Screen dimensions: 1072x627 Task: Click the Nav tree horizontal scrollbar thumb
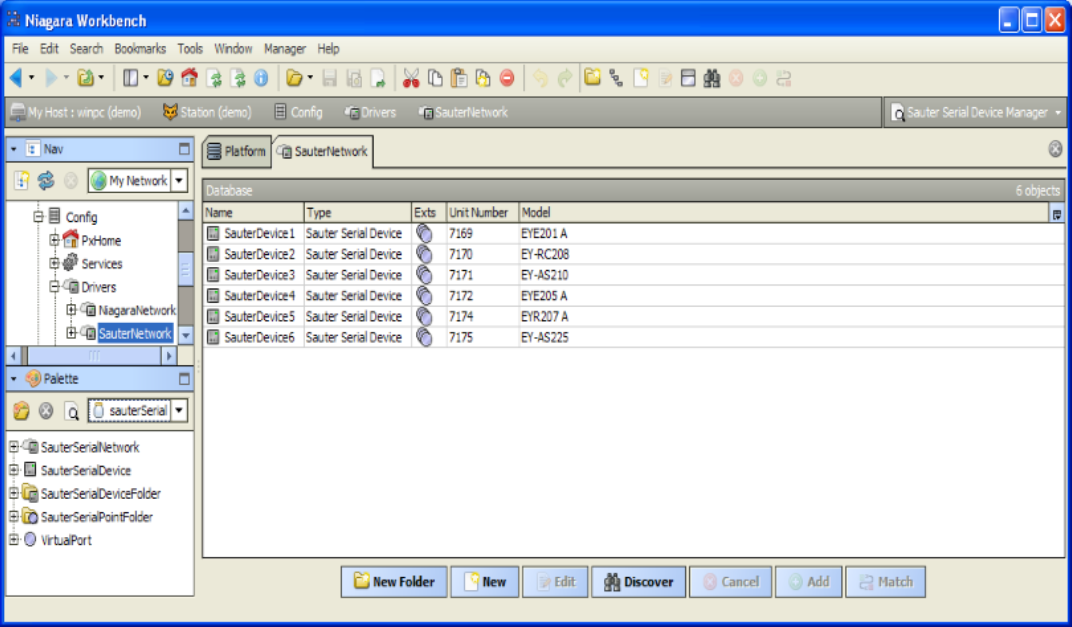[x=94, y=356]
